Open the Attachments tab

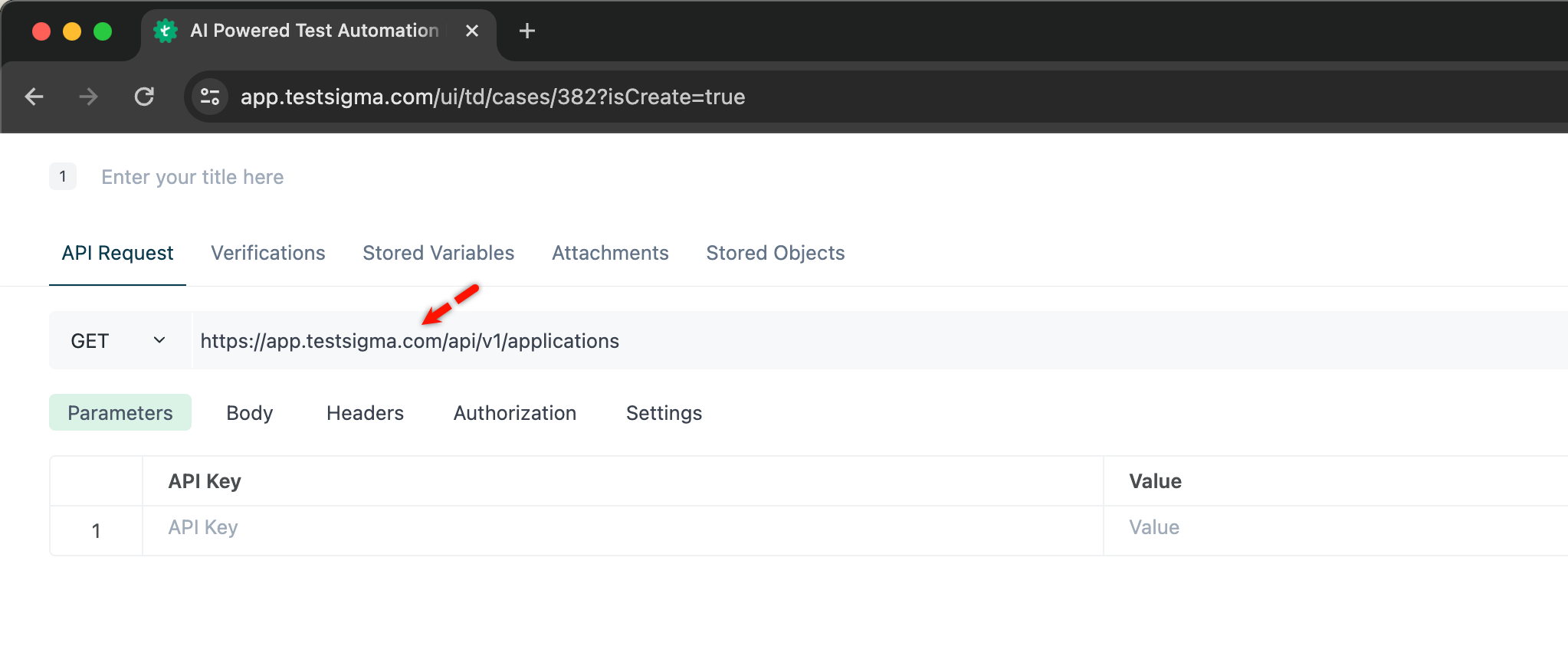tap(610, 253)
